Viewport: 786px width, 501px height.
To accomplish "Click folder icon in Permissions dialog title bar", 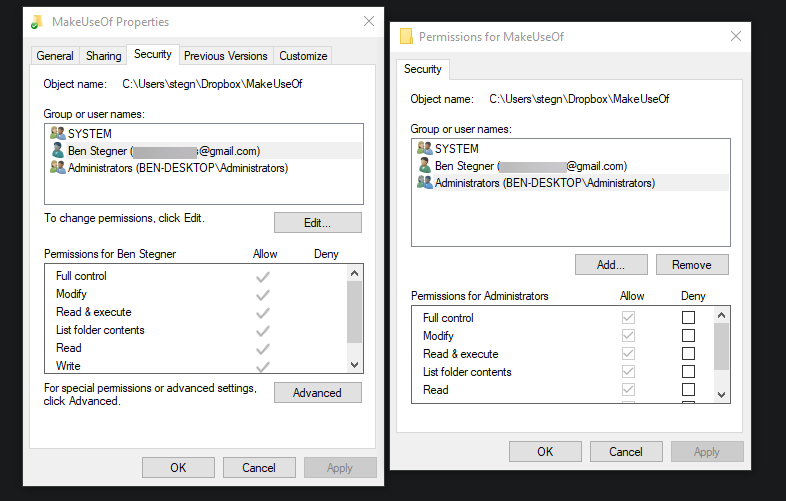I will pyautogui.click(x=406, y=36).
